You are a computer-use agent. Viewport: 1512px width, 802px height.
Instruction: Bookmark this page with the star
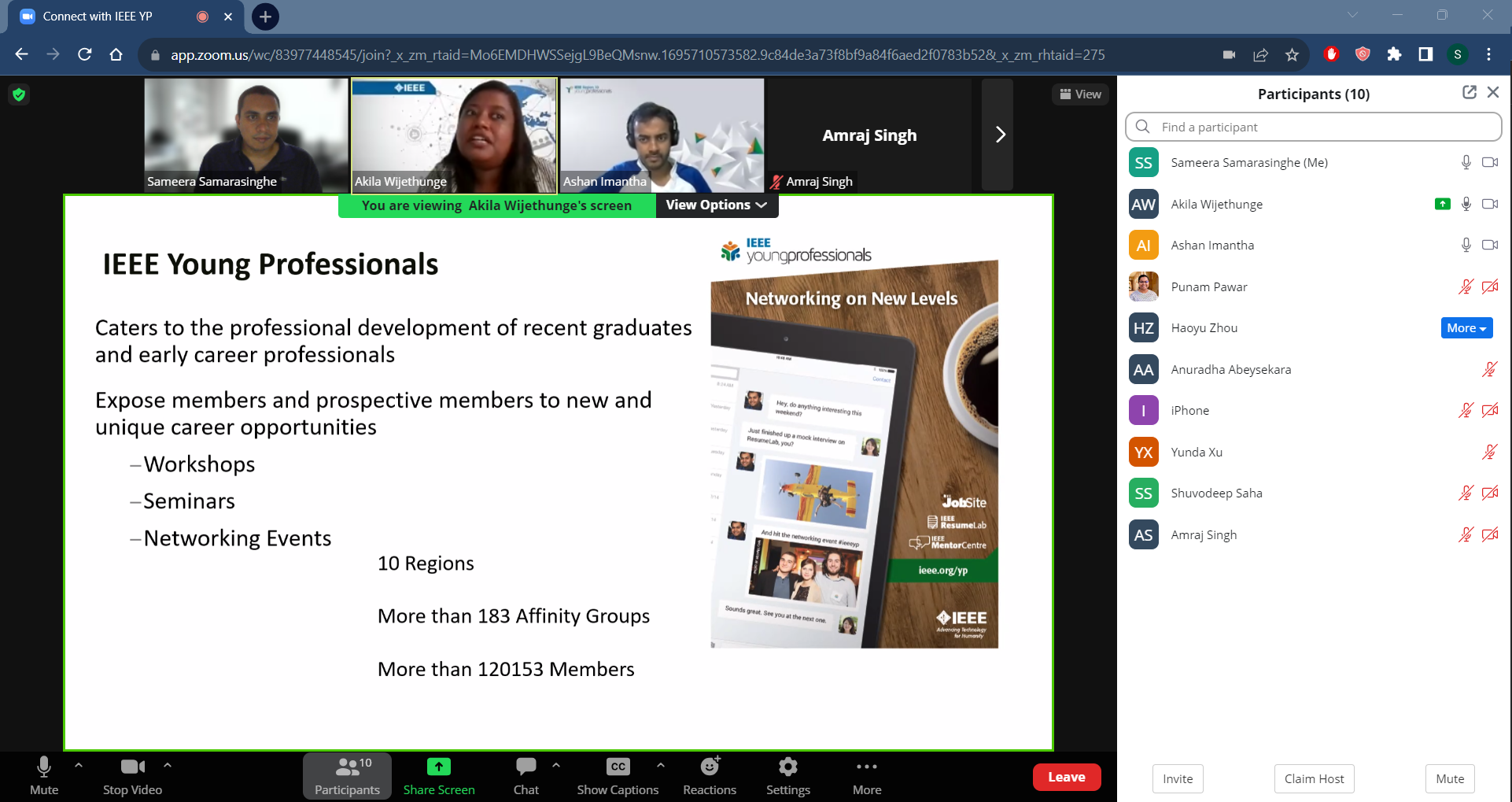pos(1292,54)
